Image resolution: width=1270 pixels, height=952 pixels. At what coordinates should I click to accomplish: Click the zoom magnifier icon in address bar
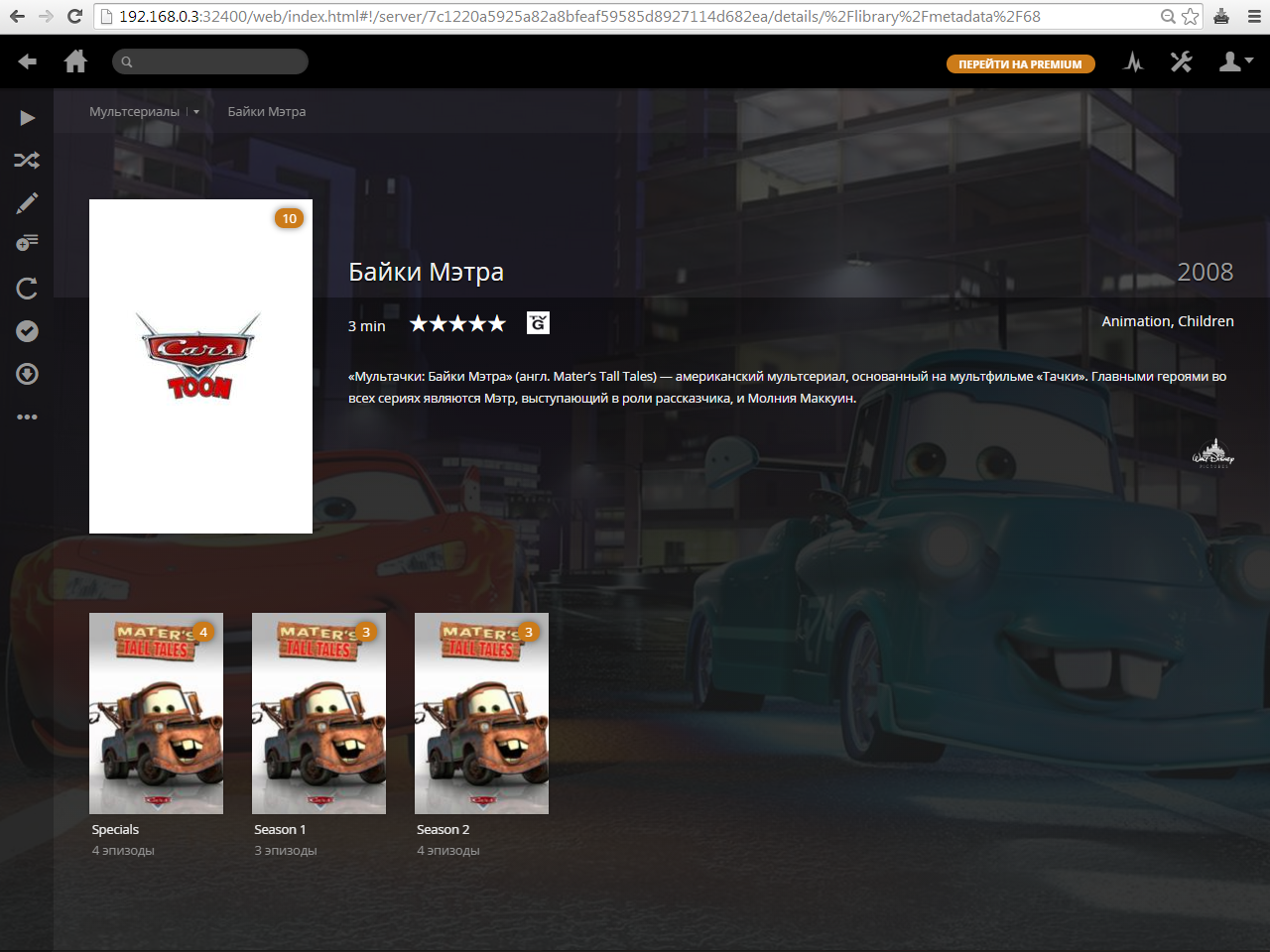(x=1168, y=16)
